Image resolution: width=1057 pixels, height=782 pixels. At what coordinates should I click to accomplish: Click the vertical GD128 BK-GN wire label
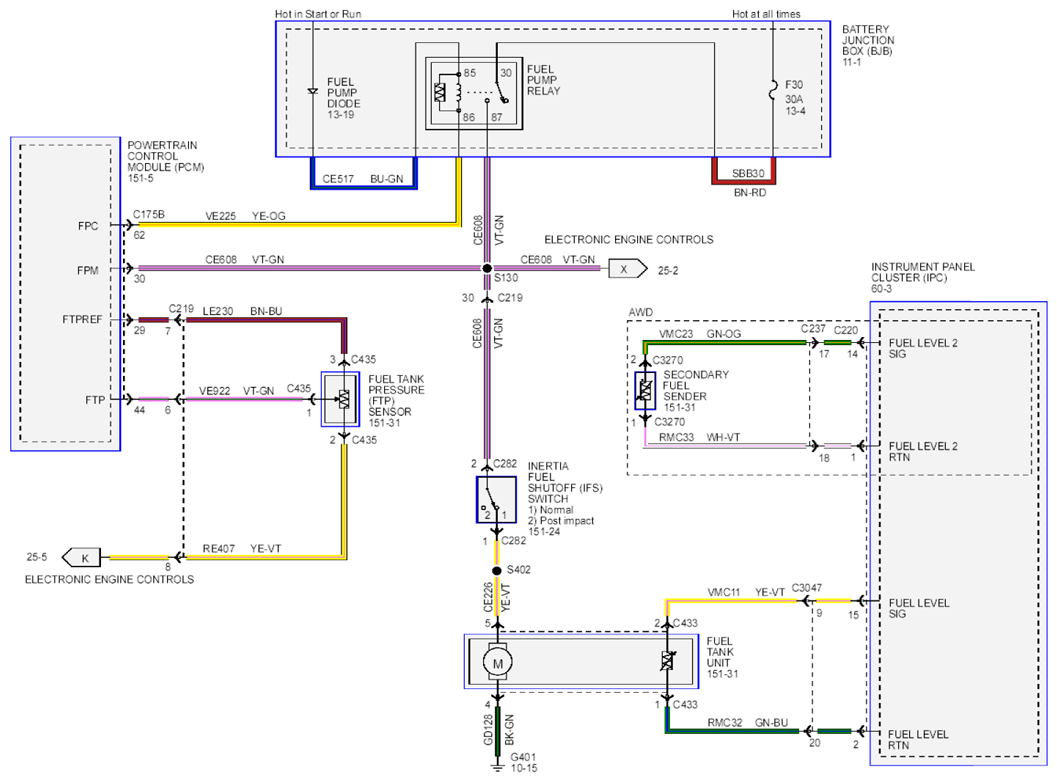click(498, 730)
